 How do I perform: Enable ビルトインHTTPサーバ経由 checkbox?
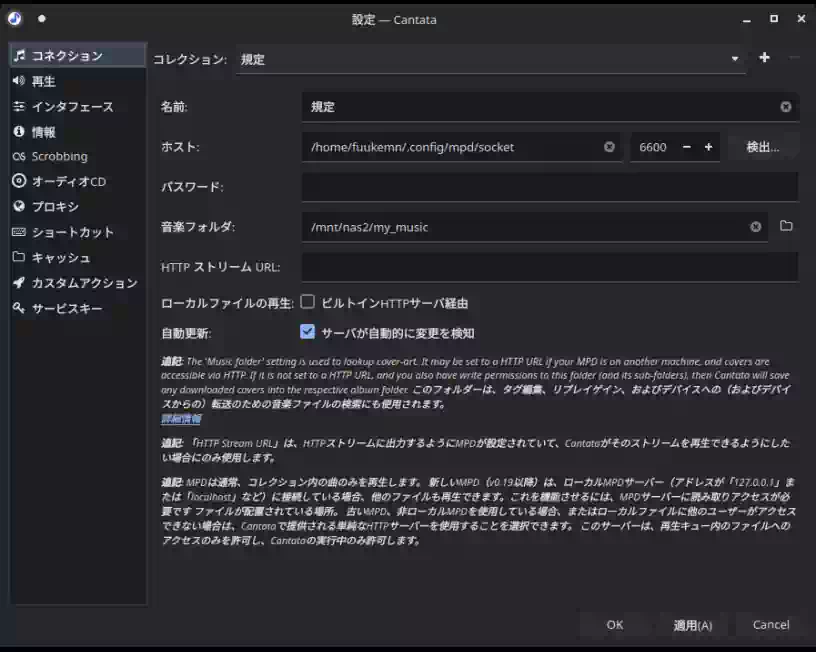click(308, 302)
